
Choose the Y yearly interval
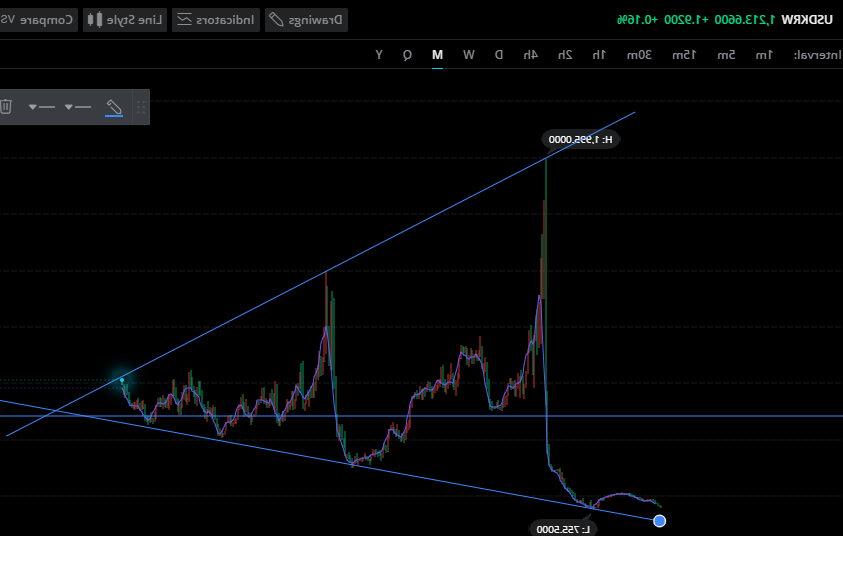(378, 54)
